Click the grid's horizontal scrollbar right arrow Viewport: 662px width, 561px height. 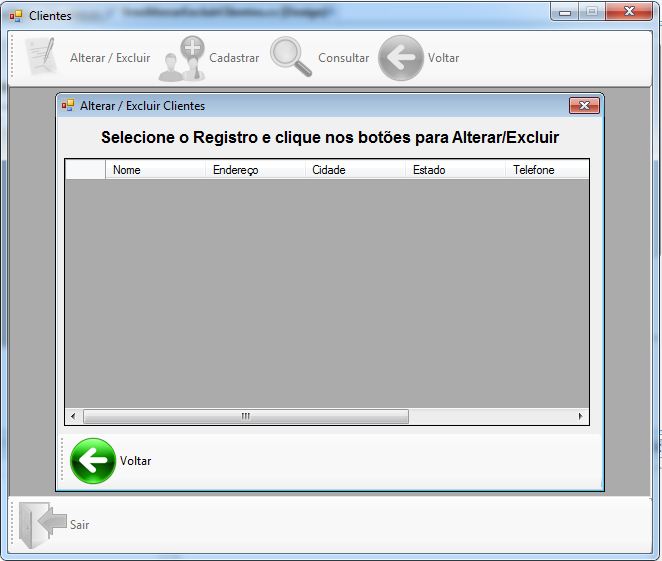coord(581,416)
